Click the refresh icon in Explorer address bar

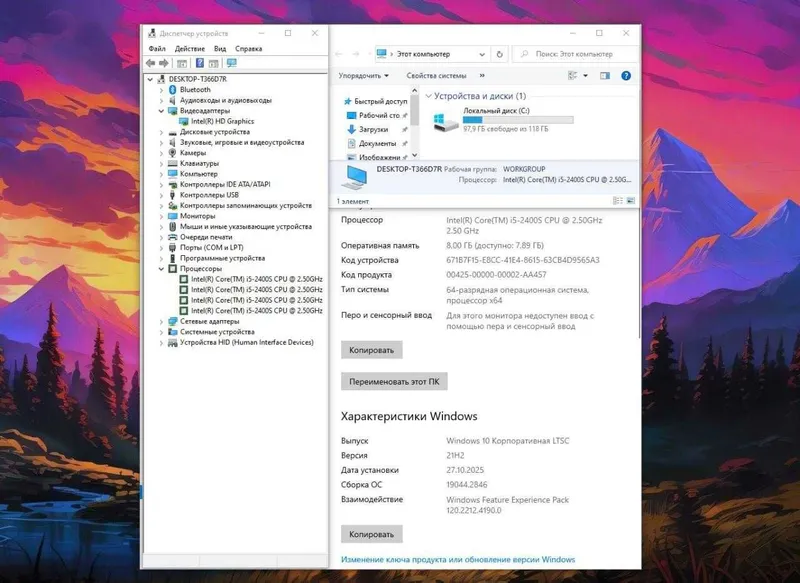click(499, 54)
